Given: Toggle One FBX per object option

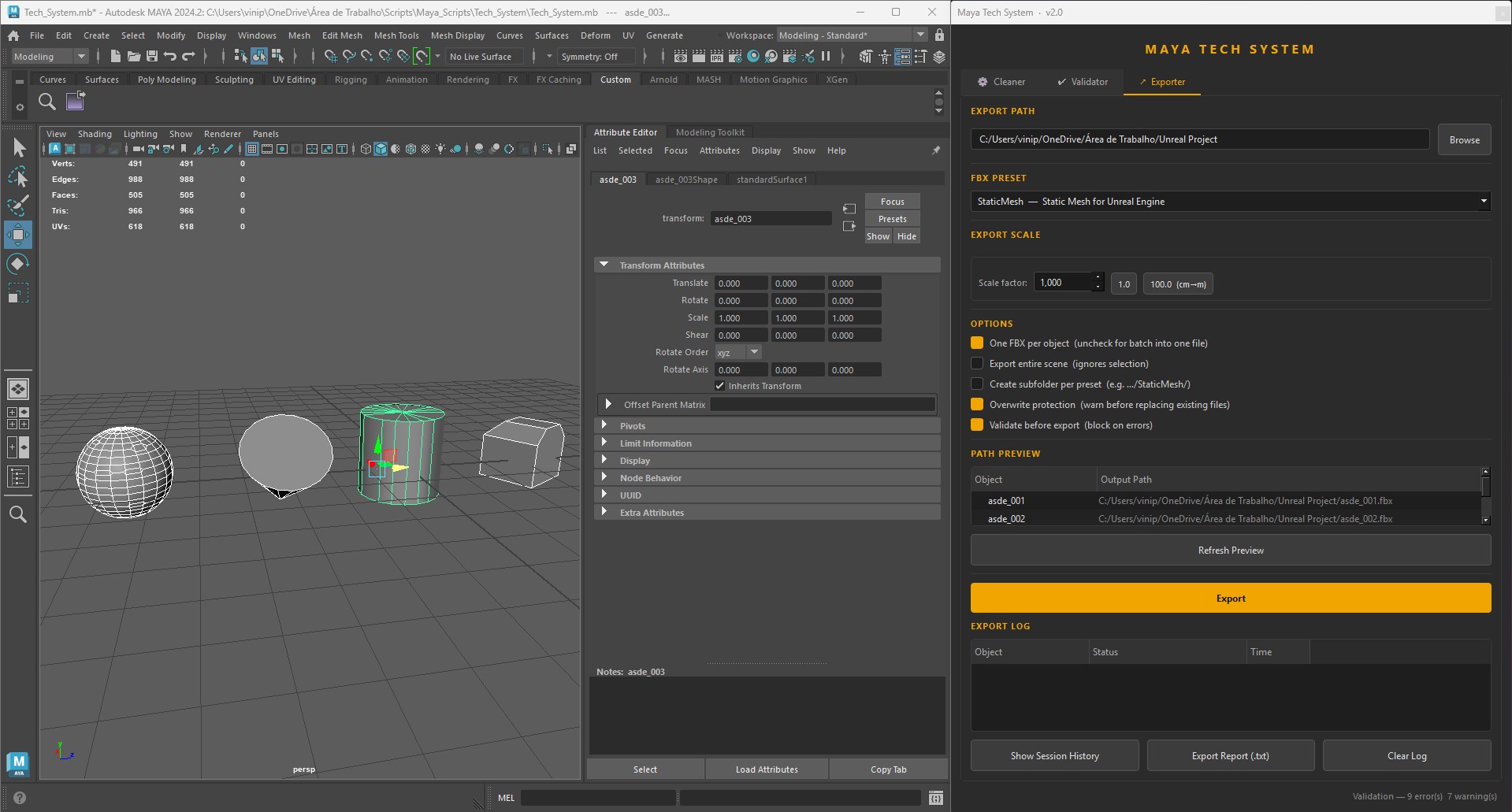Looking at the screenshot, I should [977, 343].
